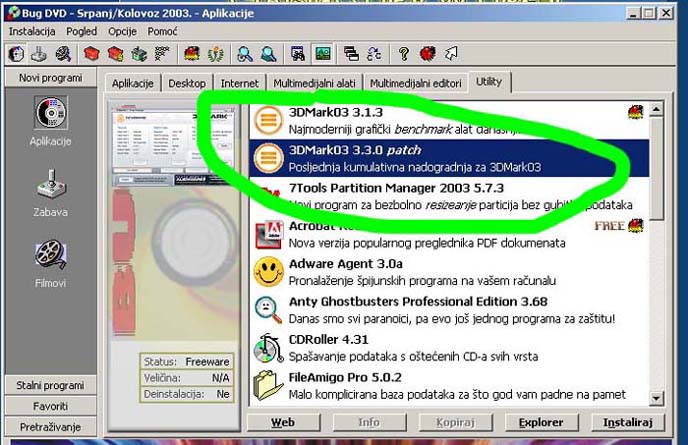Click the red box with coin toolbar icon
The height and width of the screenshot is (445, 688).
pyautogui.click(x=115, y=54)
